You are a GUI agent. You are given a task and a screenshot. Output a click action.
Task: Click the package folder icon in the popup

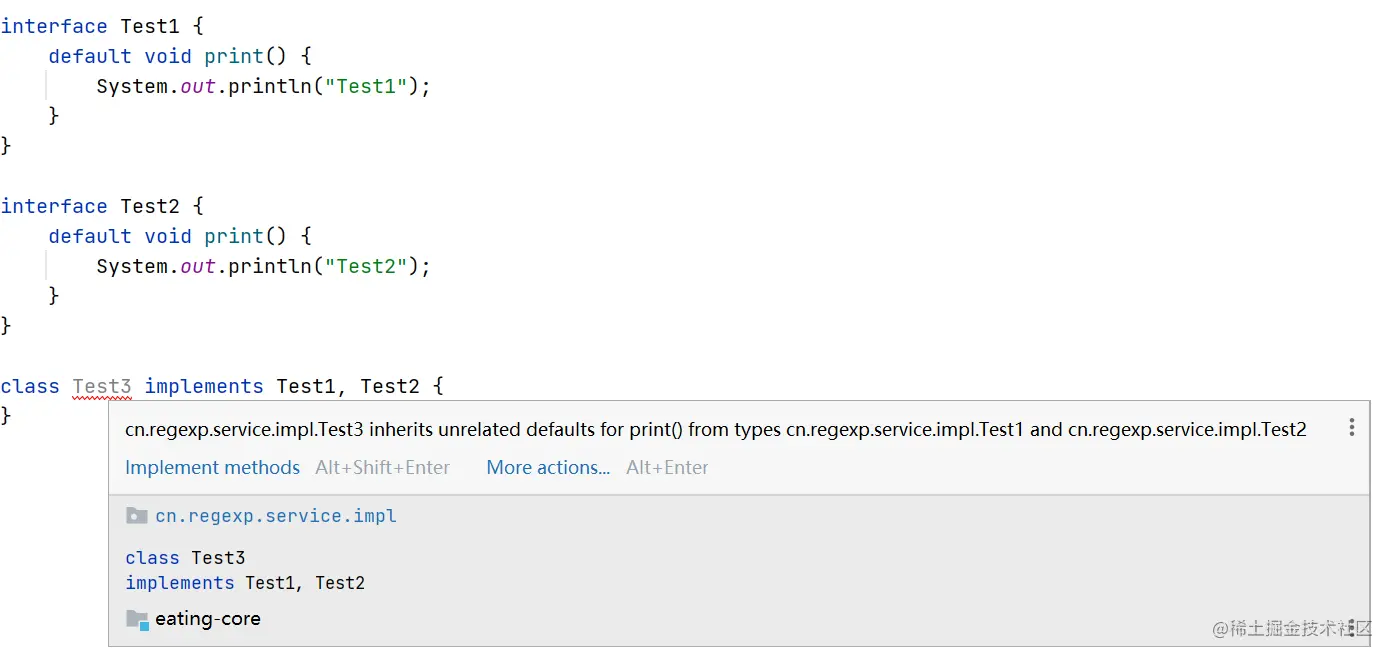tap(137, 516)
